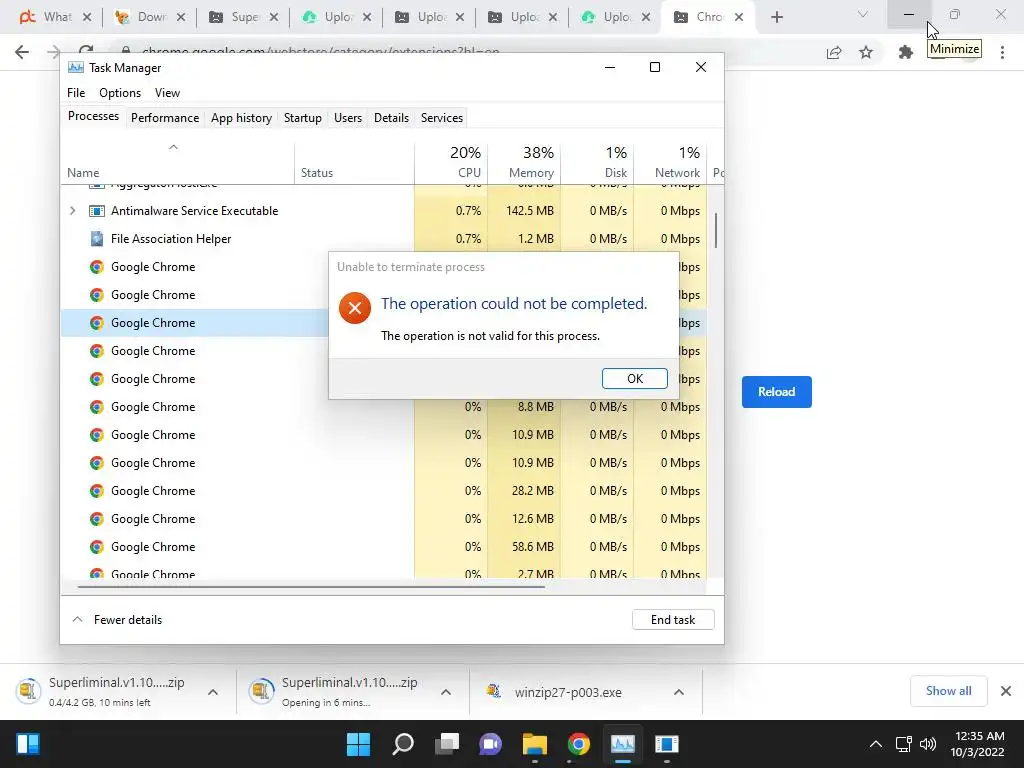This screenshot has width=1024, height=768.
Task: Switch to the 'Down' Chrome tab
Action: tap(152, 17)
